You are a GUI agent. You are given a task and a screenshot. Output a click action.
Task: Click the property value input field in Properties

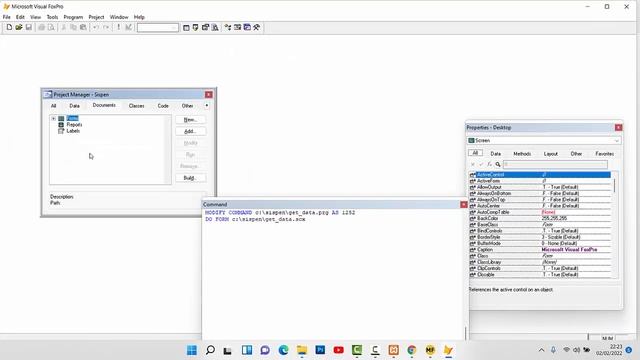click(x=555, y=164)
